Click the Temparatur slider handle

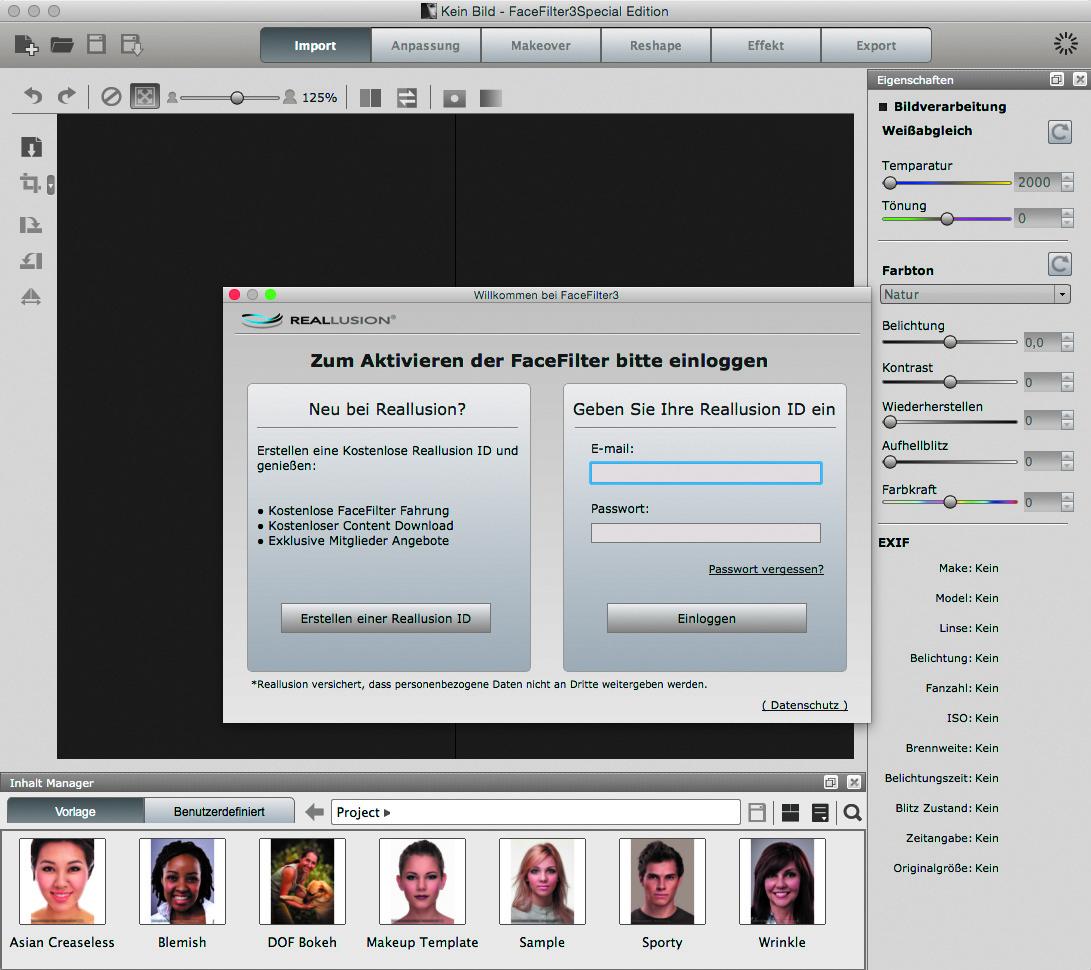[890, 183]
